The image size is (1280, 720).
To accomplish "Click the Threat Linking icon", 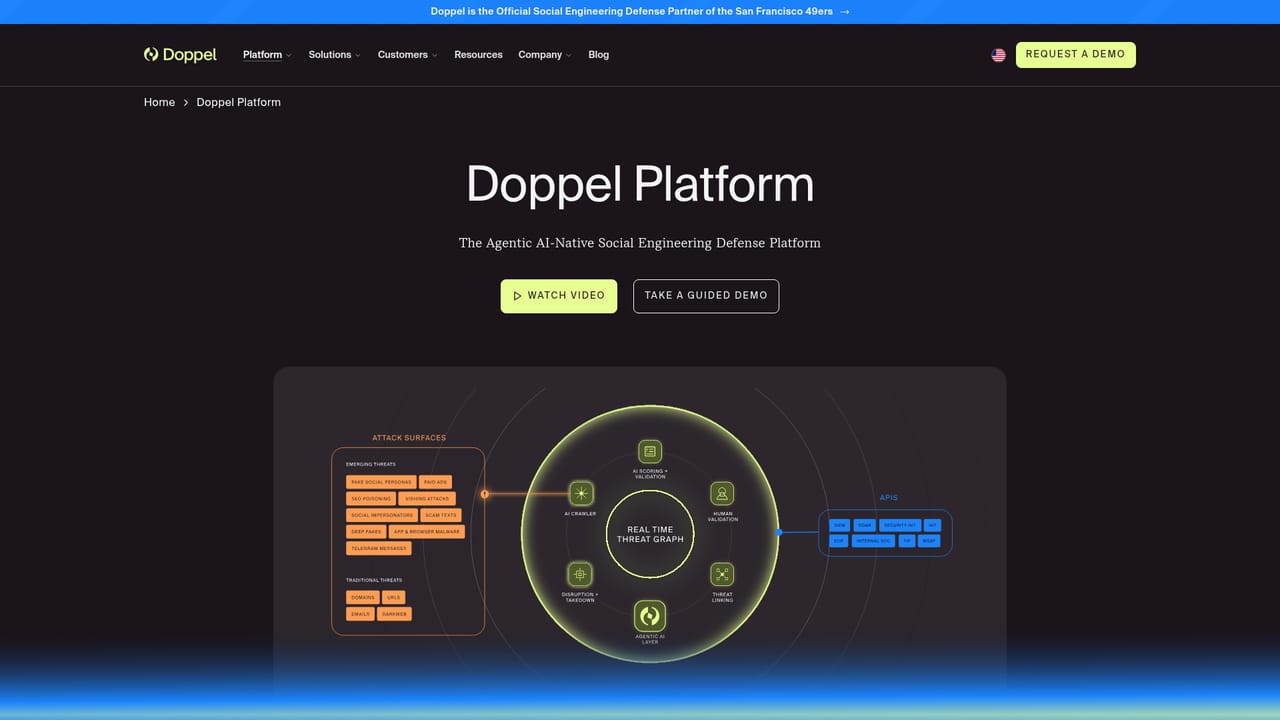I will pos(722,575).
